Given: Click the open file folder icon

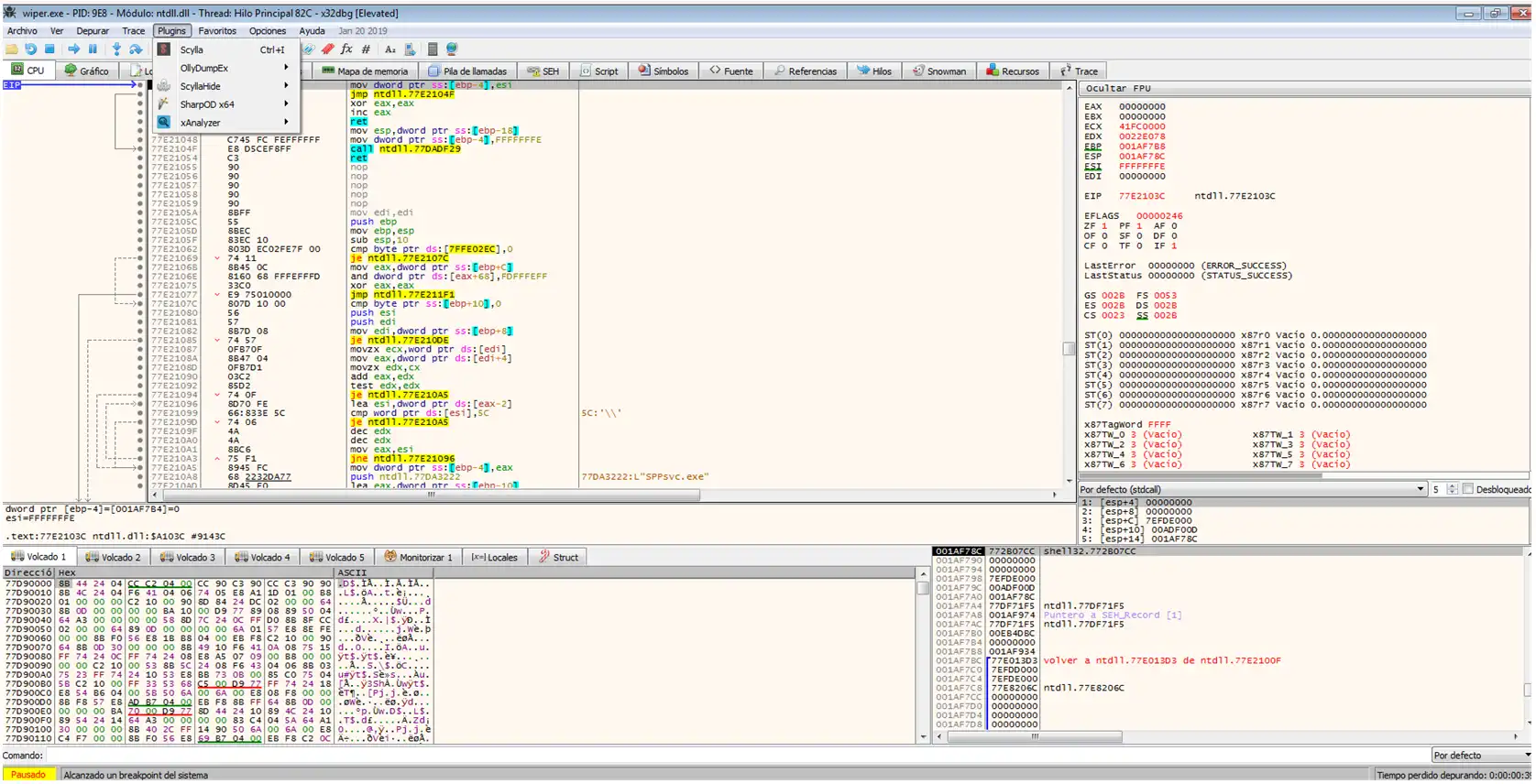Looking at the screenshot, I should click(12, 49).
